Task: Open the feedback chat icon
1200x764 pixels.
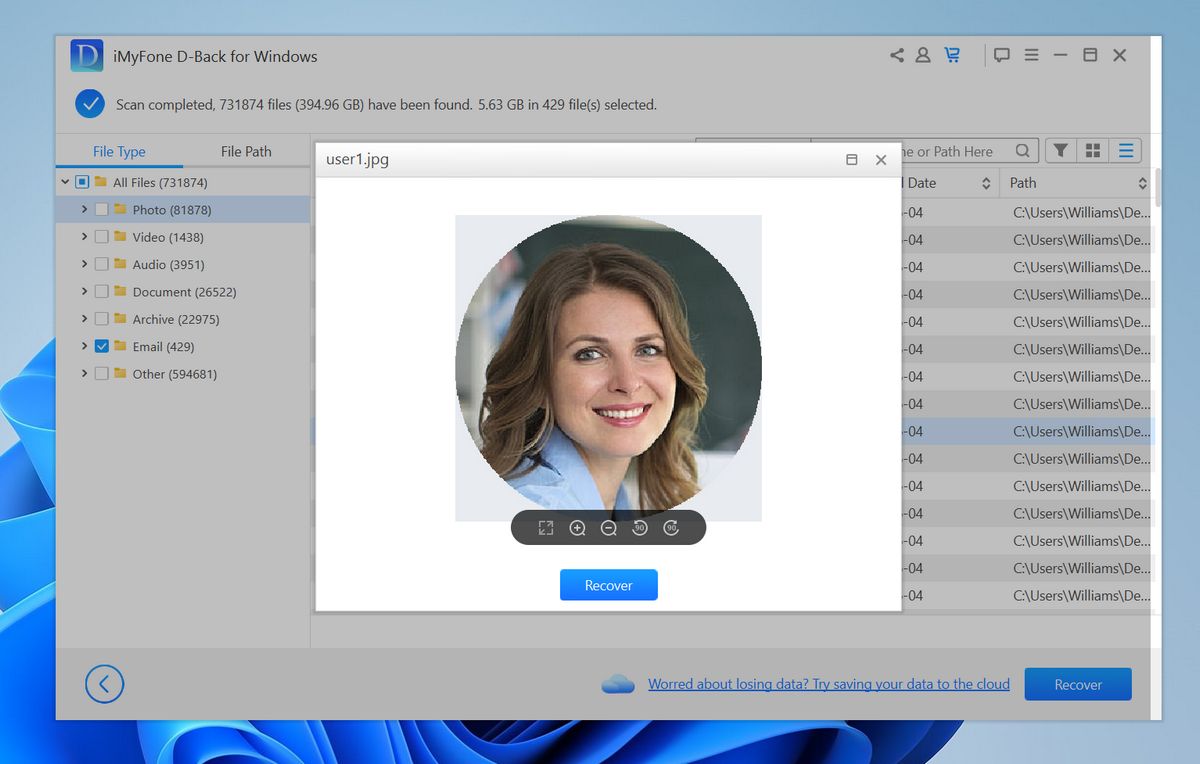Action: tap(1001, 56)
